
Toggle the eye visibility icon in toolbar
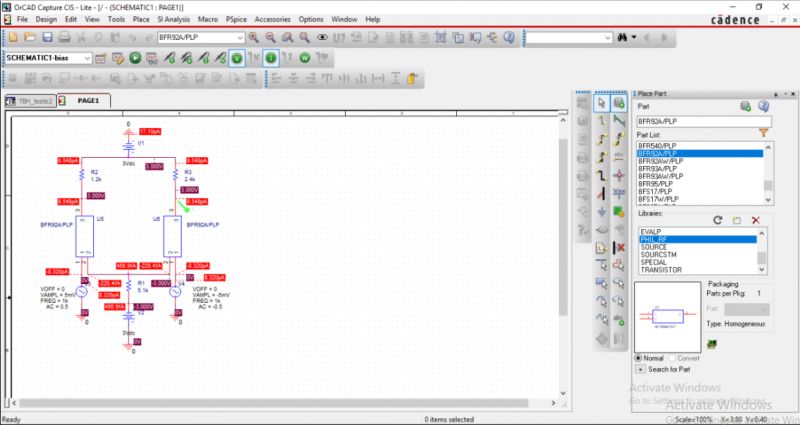[322, 37]
